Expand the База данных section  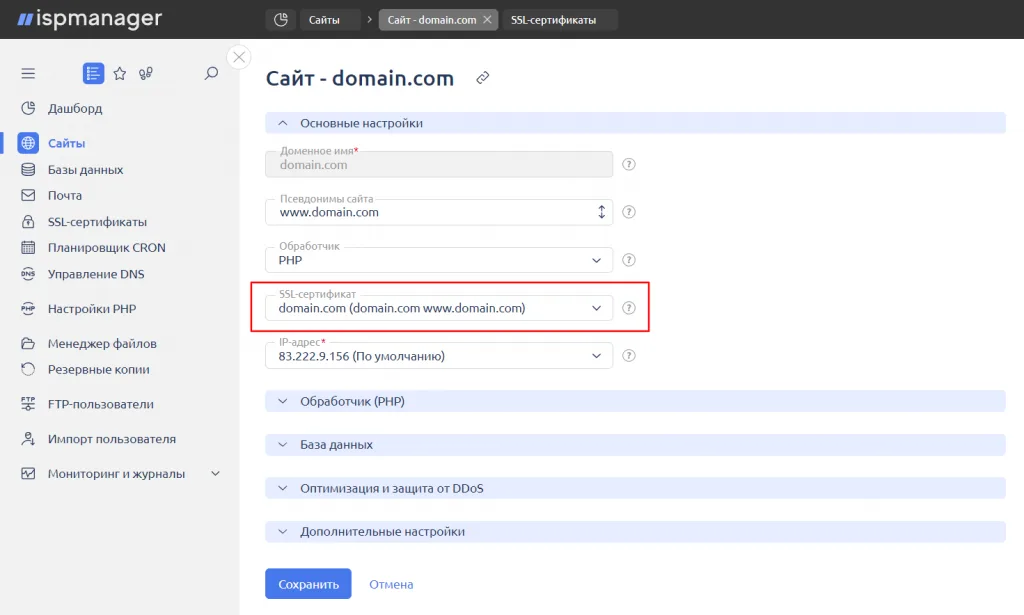coord(635,445)
